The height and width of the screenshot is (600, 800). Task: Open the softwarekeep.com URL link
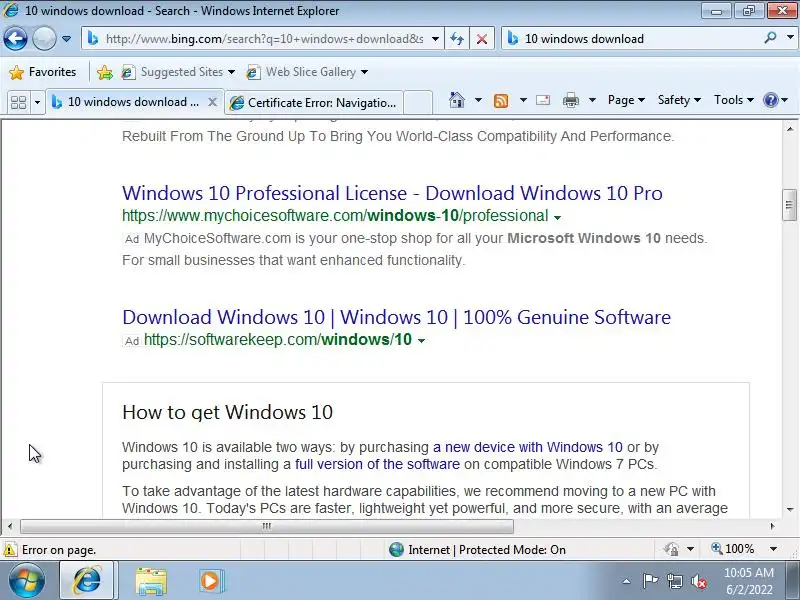tap(278, 340)
